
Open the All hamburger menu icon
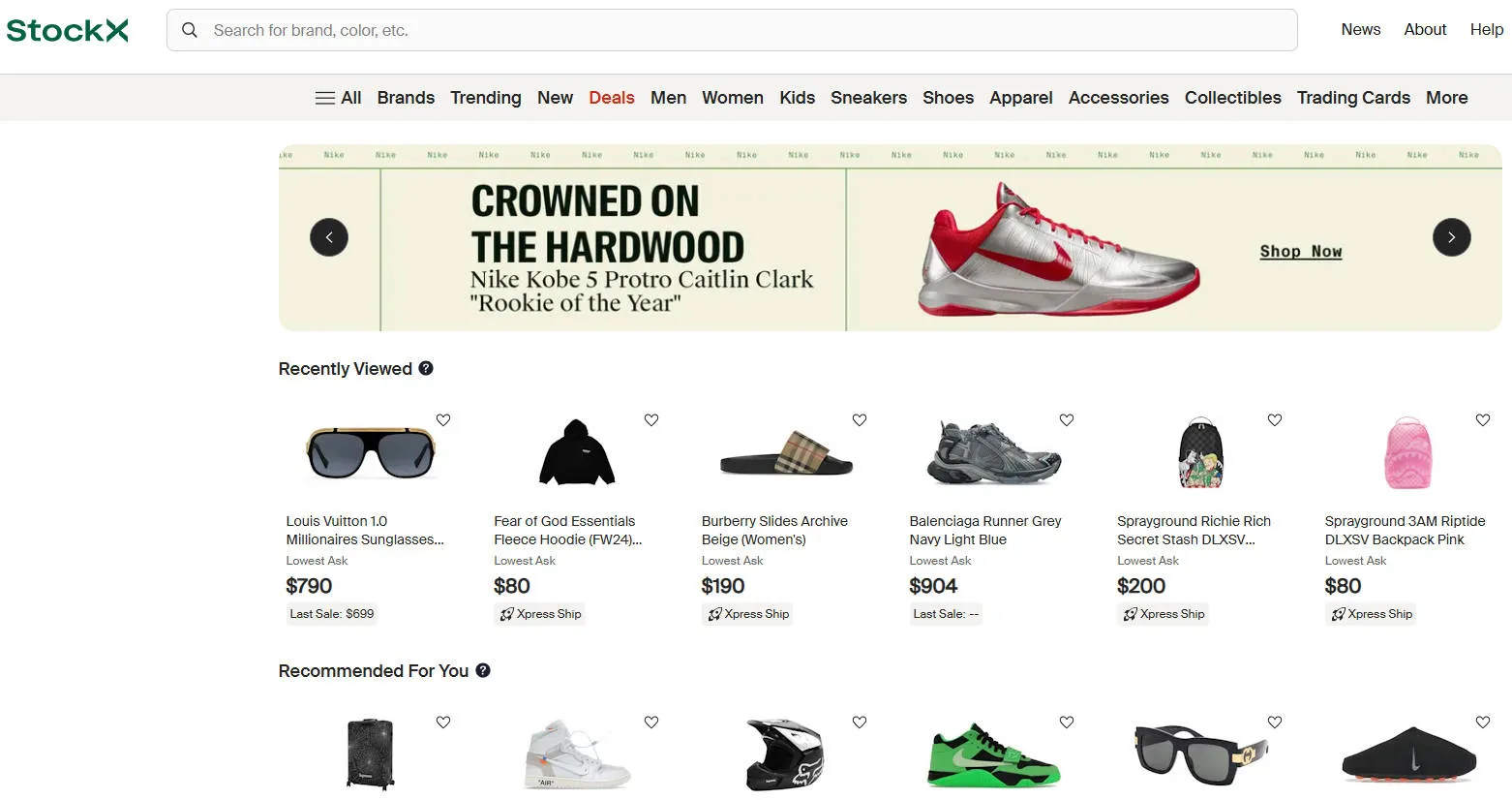pyautogui.click(x=325, y=98)
